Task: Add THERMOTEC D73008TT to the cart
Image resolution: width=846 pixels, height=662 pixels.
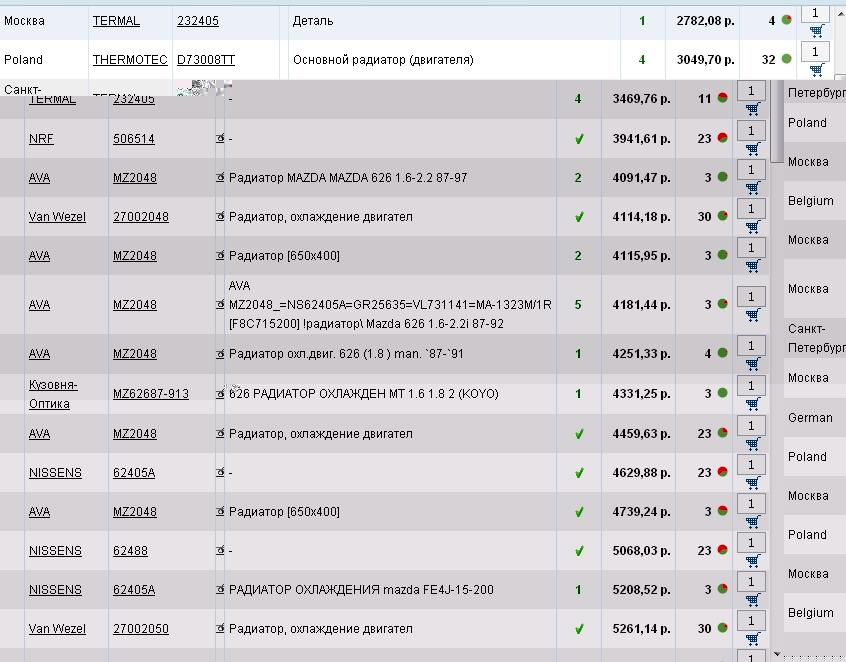Action: coord(816,69)
